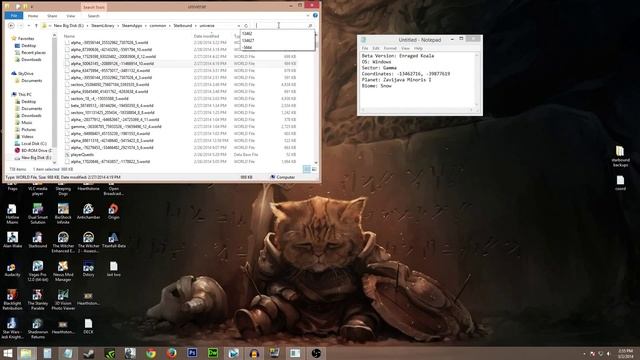Switch Explorer to details view
640x360 pixels.
[307, 169]
